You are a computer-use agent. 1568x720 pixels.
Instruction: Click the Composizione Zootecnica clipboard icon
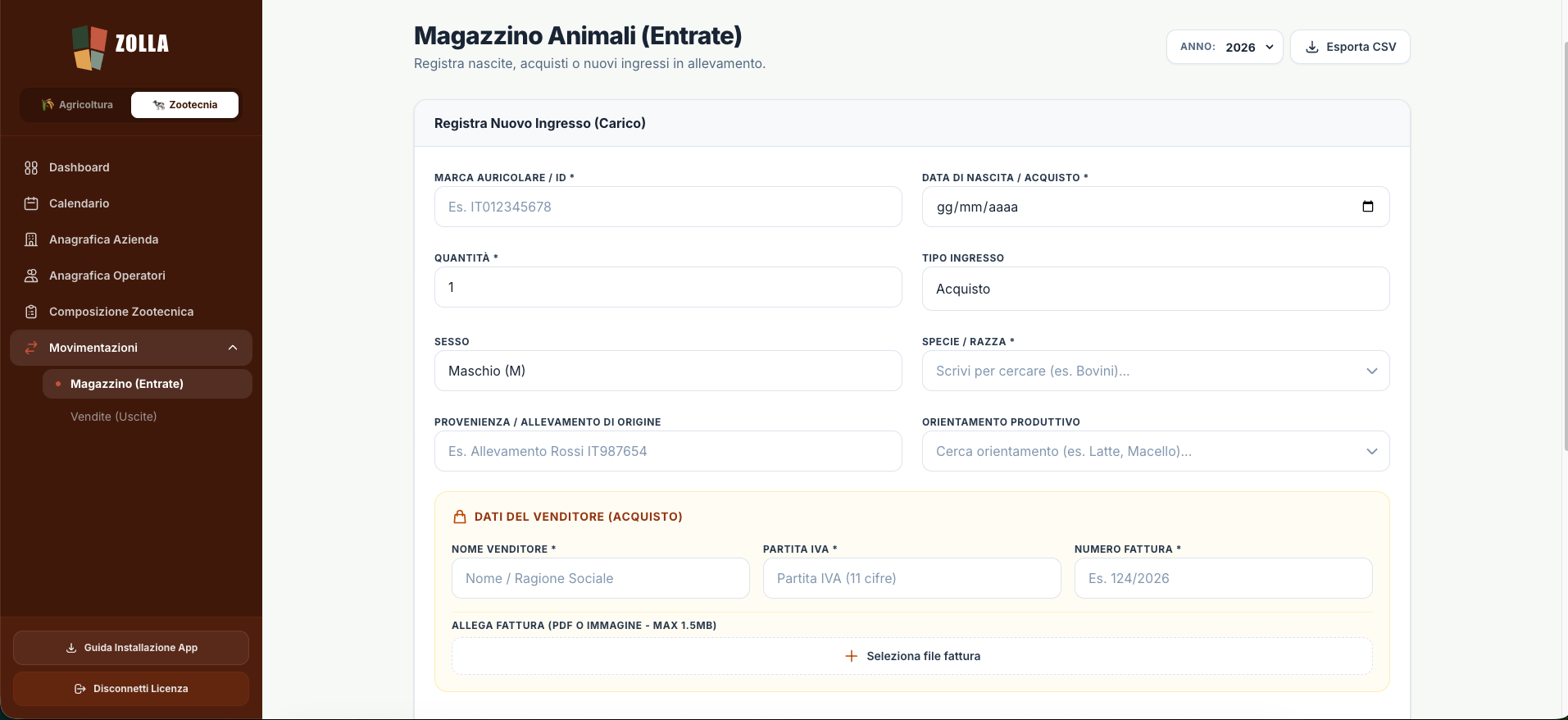[x=31, y=312]
